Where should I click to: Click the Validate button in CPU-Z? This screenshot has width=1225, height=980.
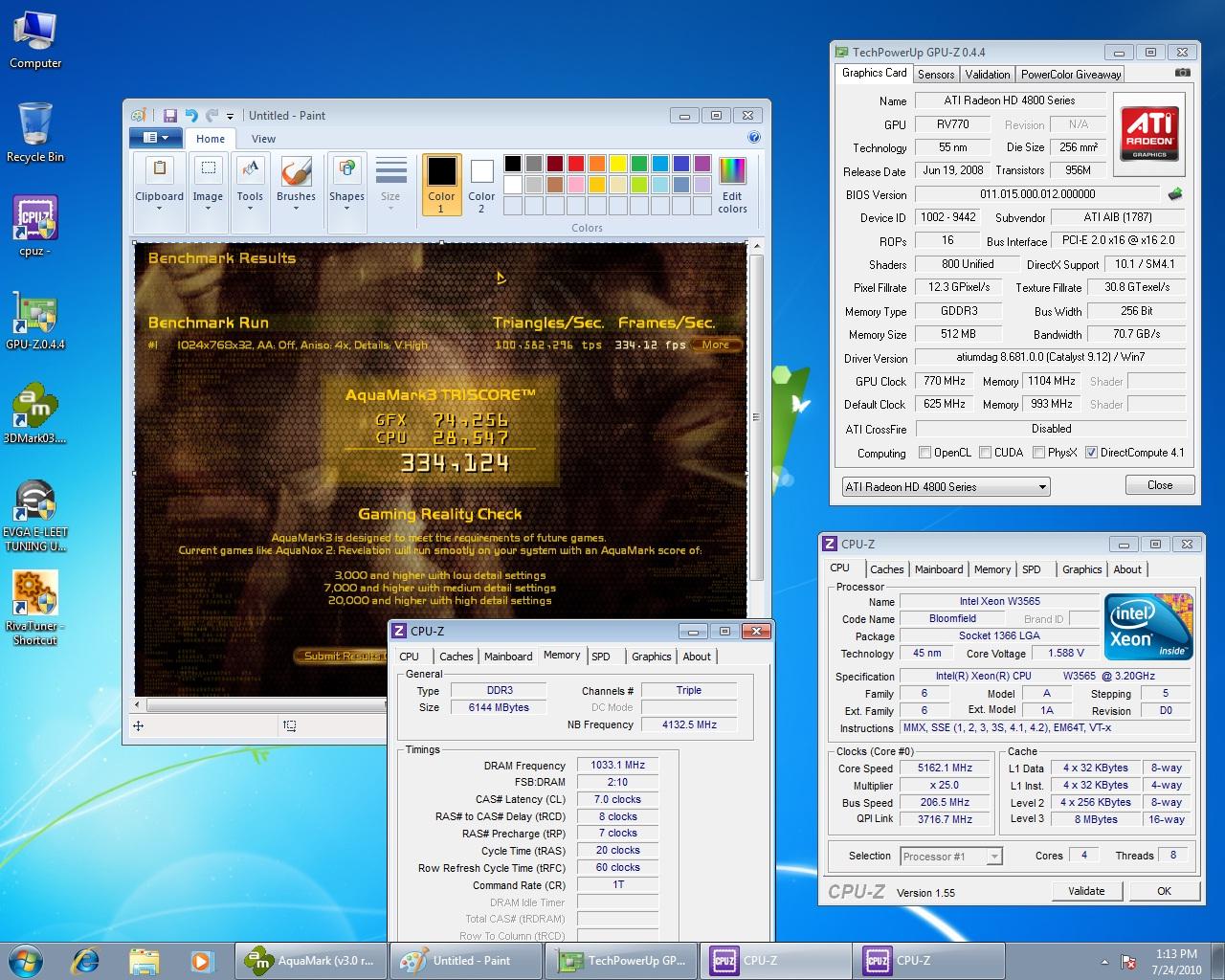tap(1086, 891)
